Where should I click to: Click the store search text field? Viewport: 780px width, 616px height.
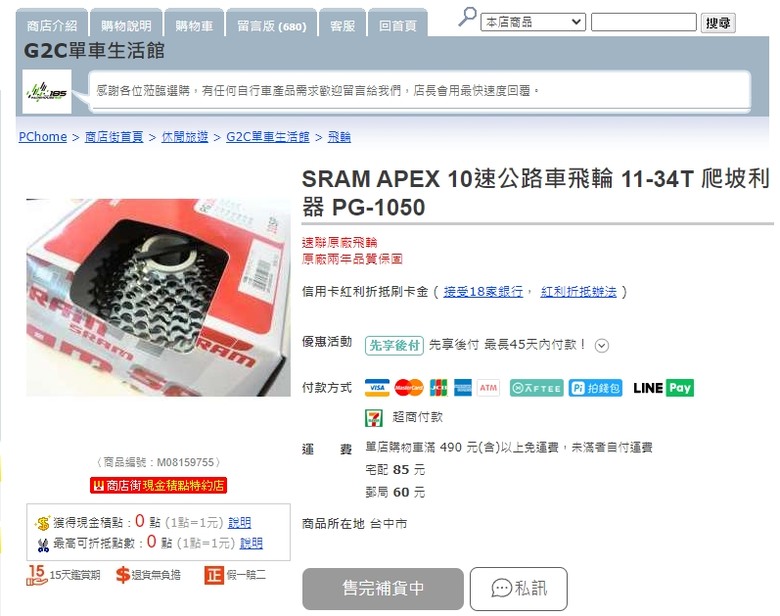643,22
